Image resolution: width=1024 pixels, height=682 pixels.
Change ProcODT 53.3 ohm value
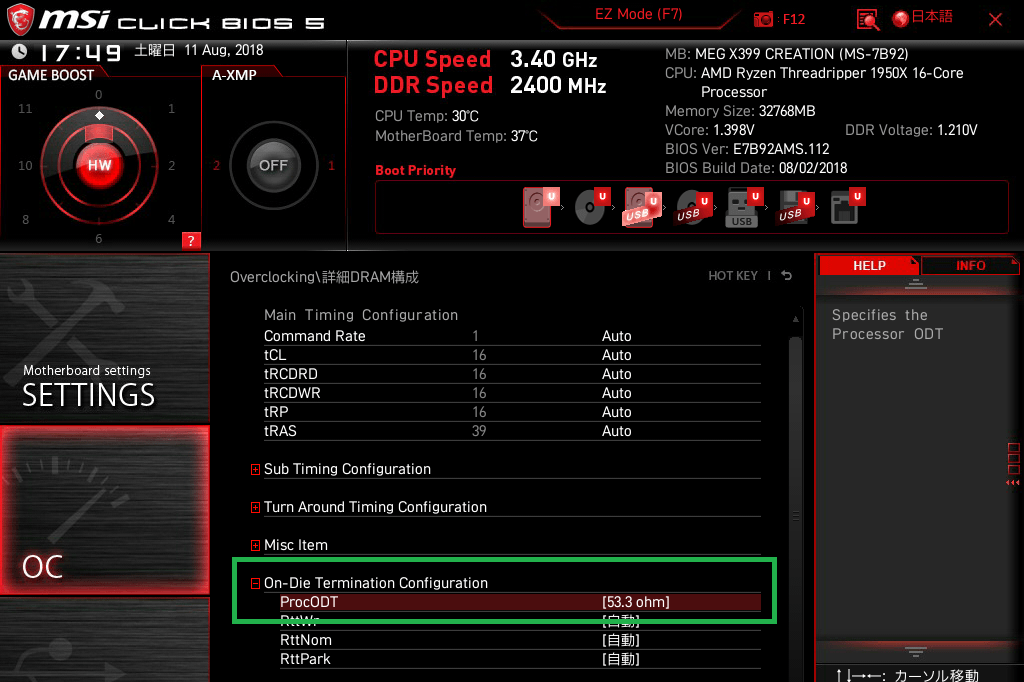pyautogui.click(x=635, y=602)
